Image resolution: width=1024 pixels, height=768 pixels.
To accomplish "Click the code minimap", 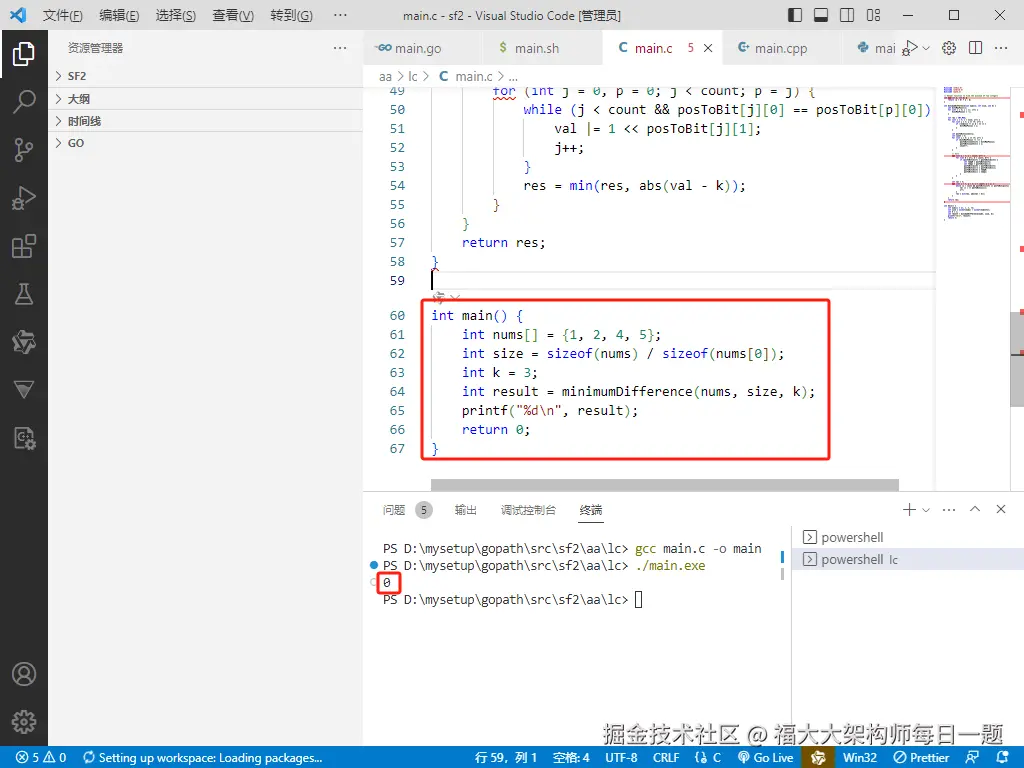I will tap(977, 153).
